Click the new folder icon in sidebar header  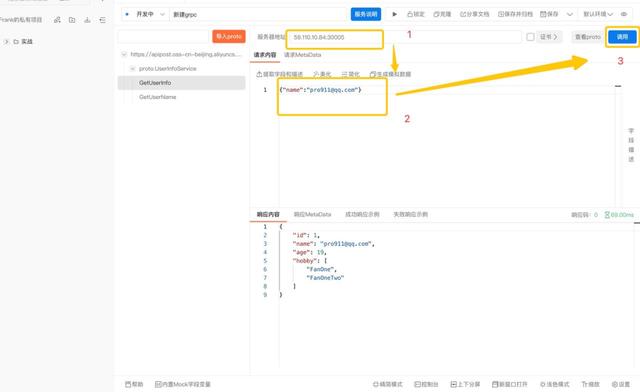tap(72, 20)
